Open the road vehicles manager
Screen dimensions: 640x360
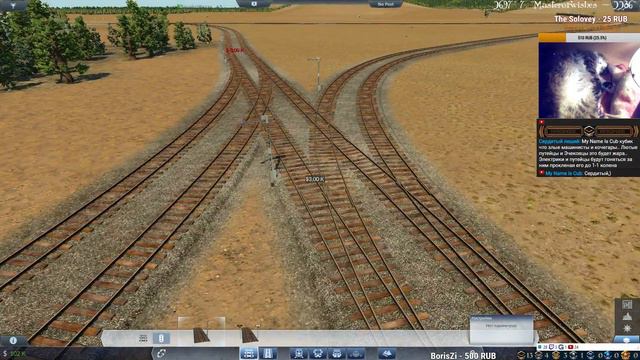click(318, 353)
